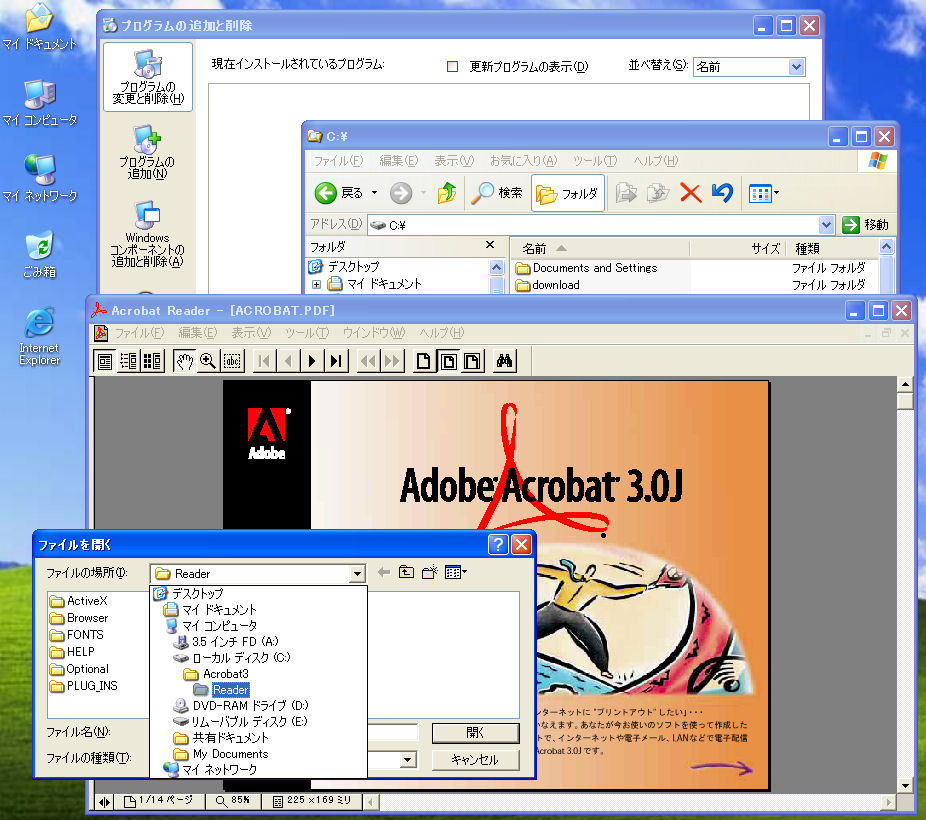Select the text selection tool in Acrobat
This screenshot has width=926, height=820.
coord(232,361)
